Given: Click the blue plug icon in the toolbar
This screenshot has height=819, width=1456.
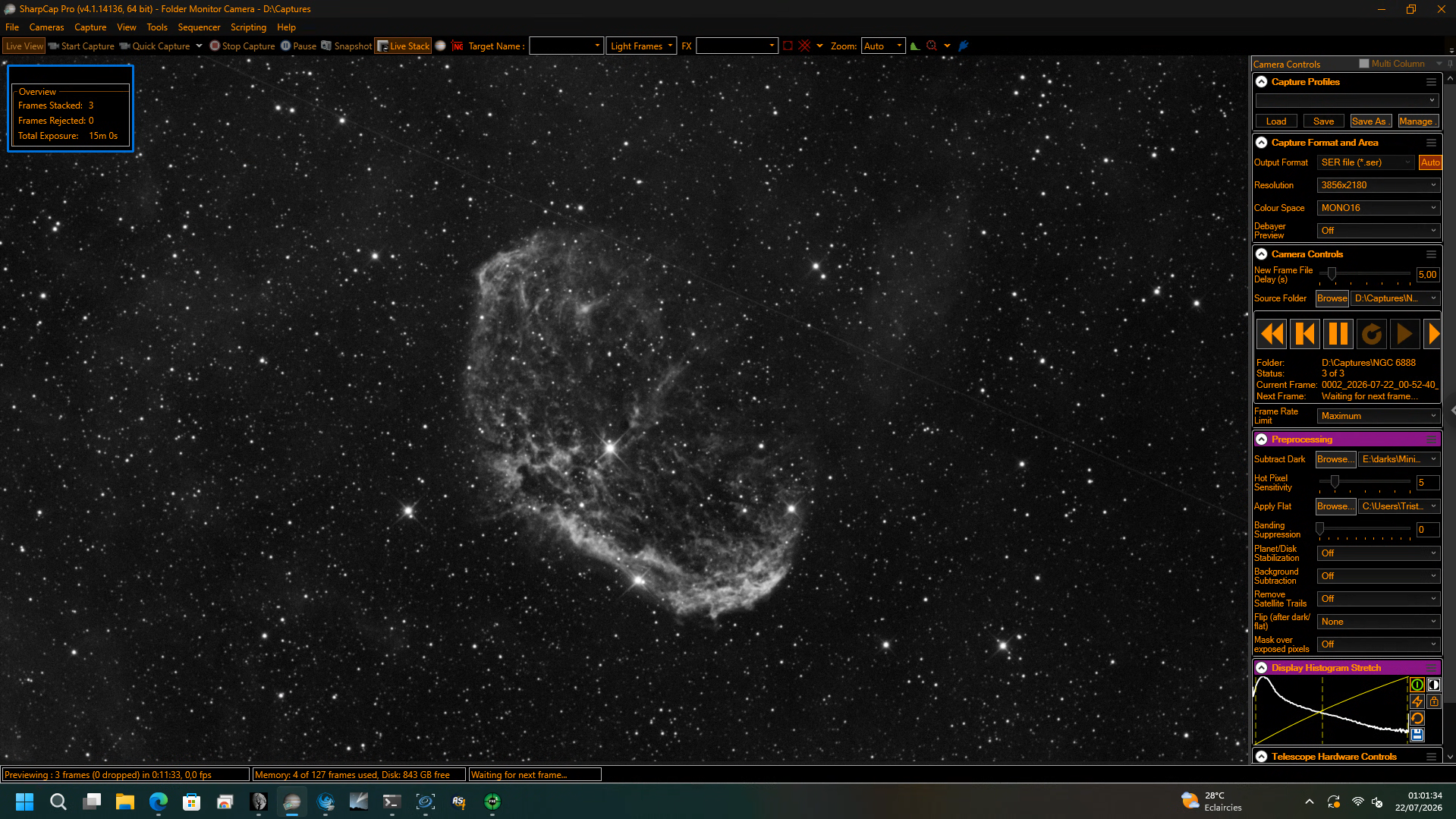Looking at the screenshot, I should 964,46.
